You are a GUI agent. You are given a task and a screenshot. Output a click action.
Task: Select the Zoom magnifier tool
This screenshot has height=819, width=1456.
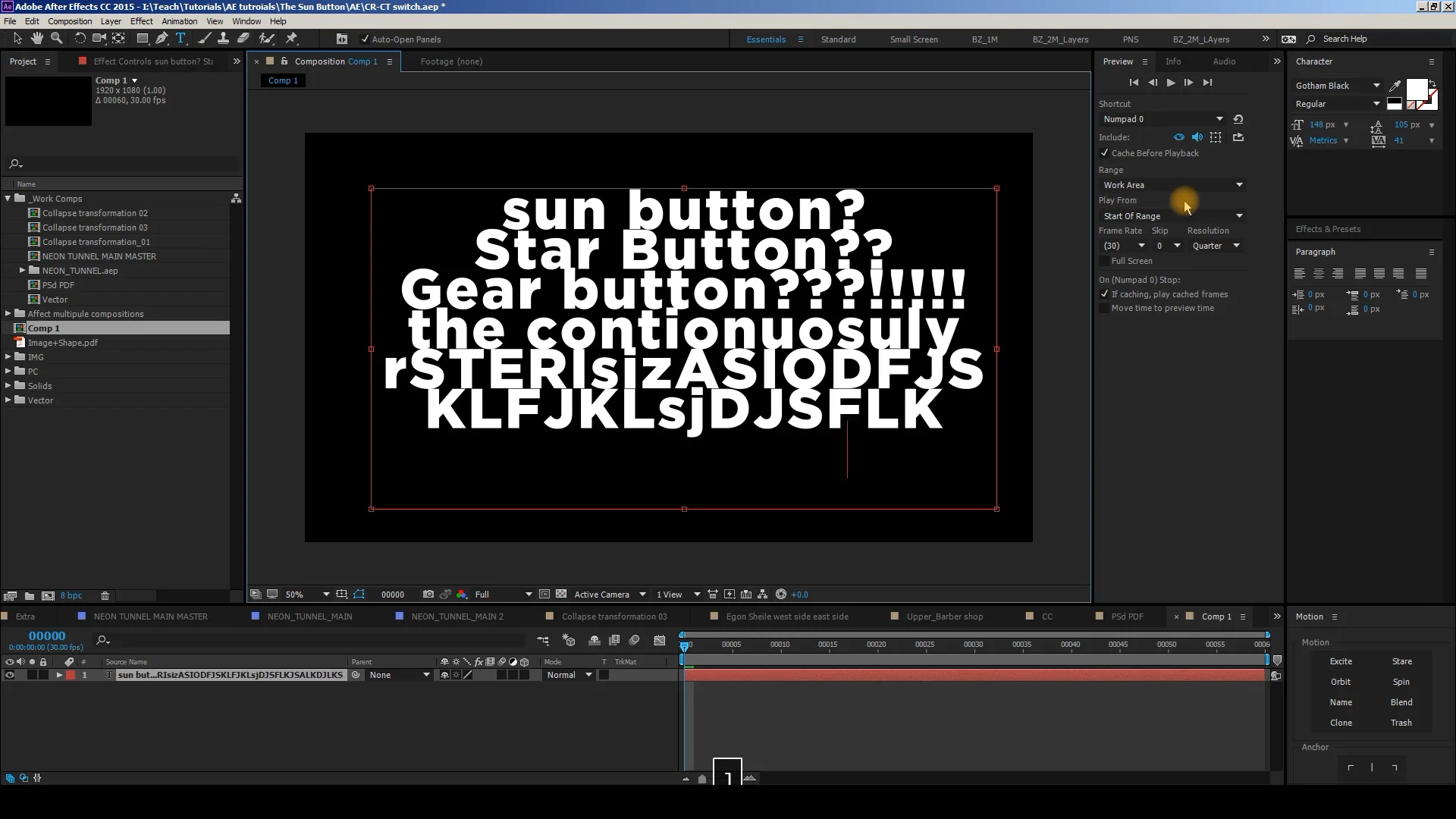(x=56, y=39)
